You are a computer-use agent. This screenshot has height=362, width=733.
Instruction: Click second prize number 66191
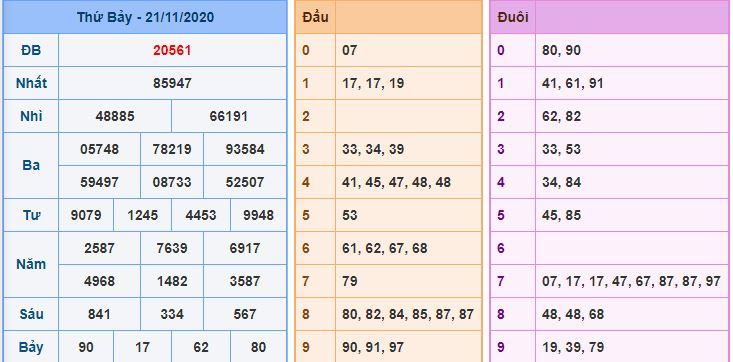[229, 116]
